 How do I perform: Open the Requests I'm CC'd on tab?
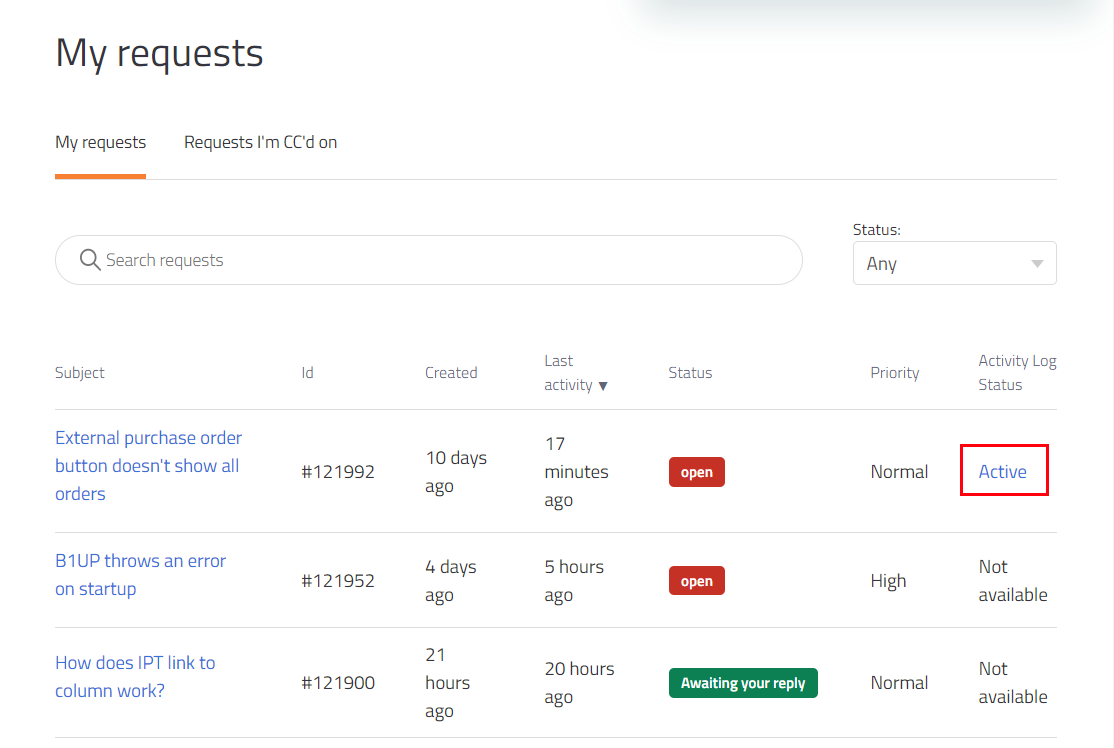(261, 142)
